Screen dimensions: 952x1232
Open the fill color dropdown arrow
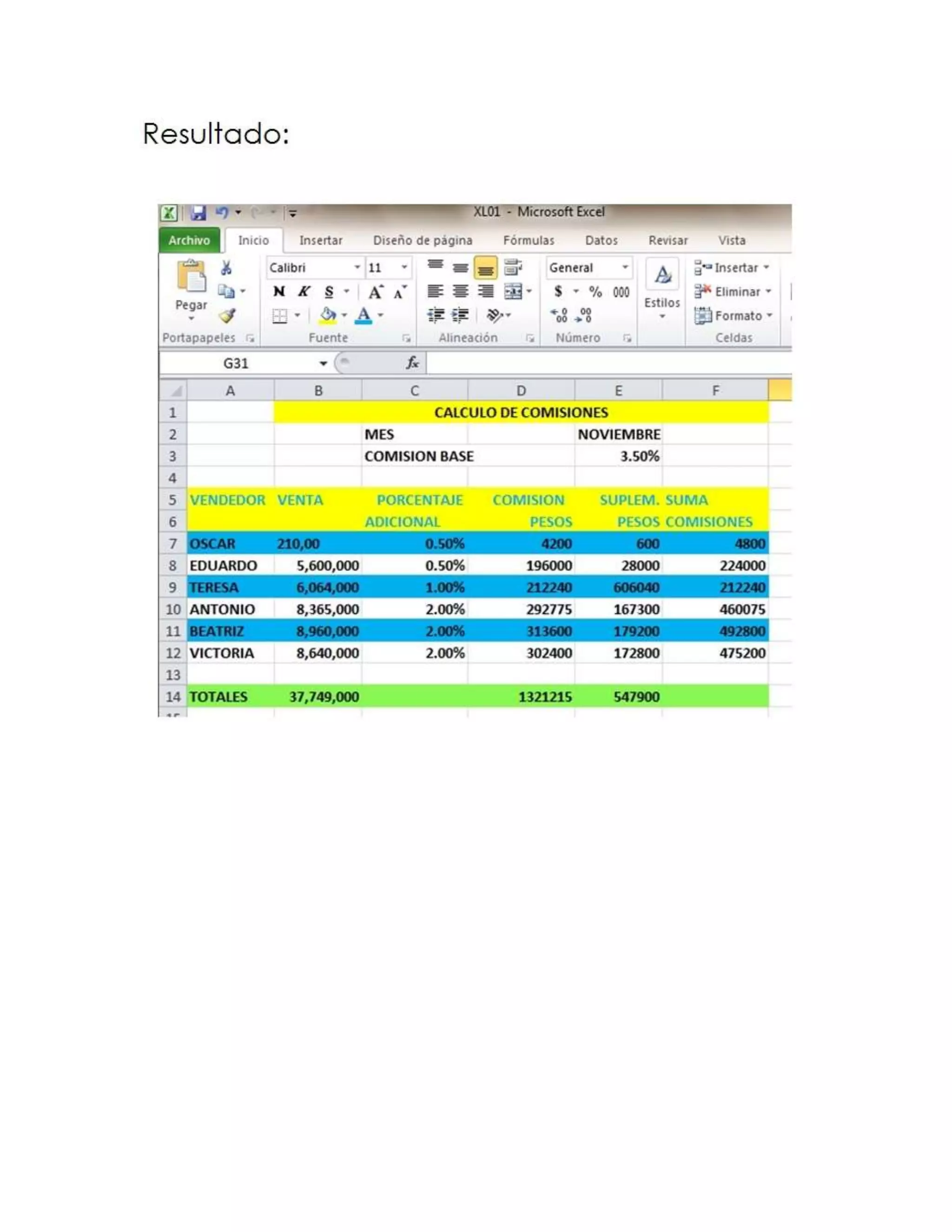pos(344,315)
